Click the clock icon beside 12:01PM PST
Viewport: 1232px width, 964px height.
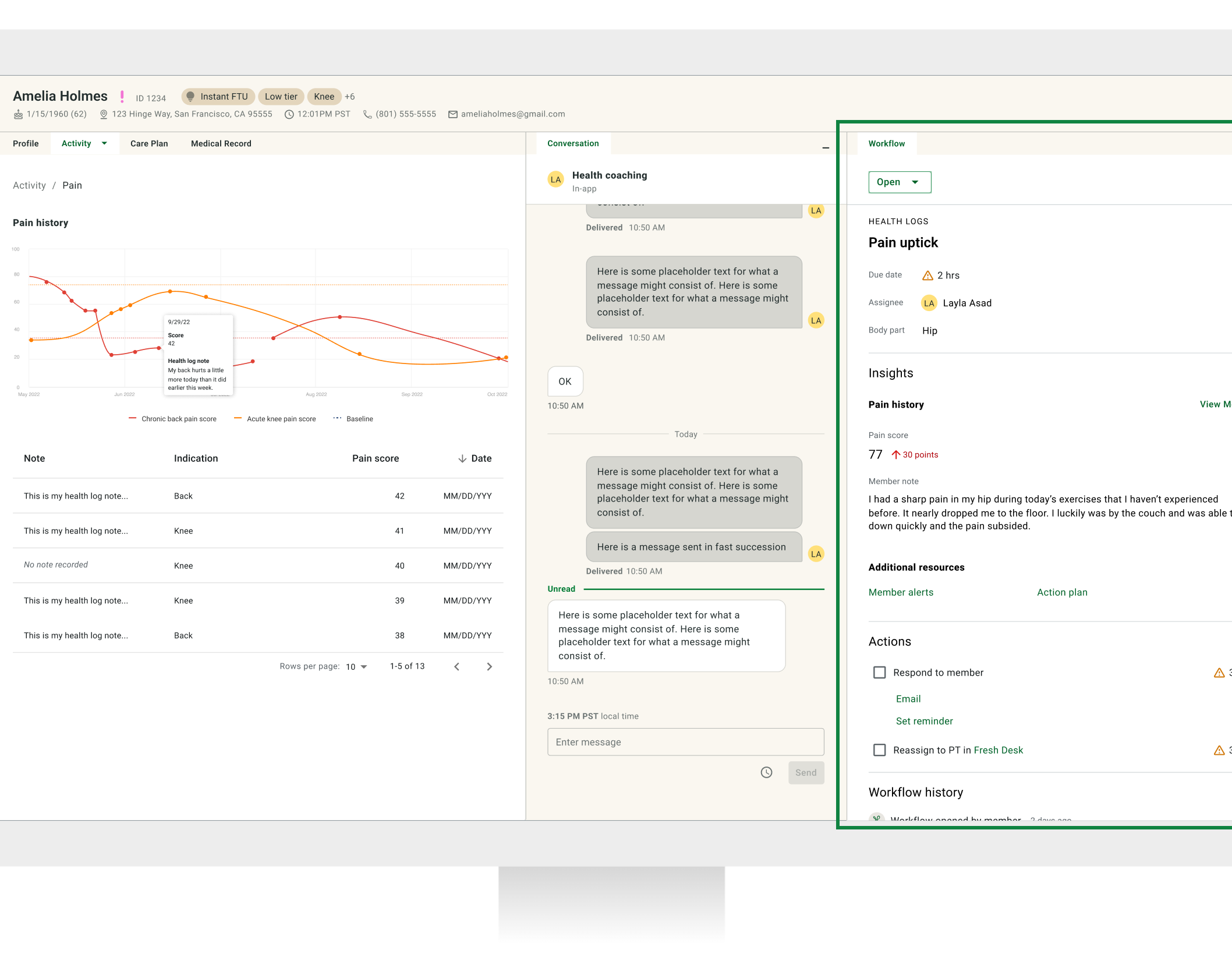[x=289, y=114]
